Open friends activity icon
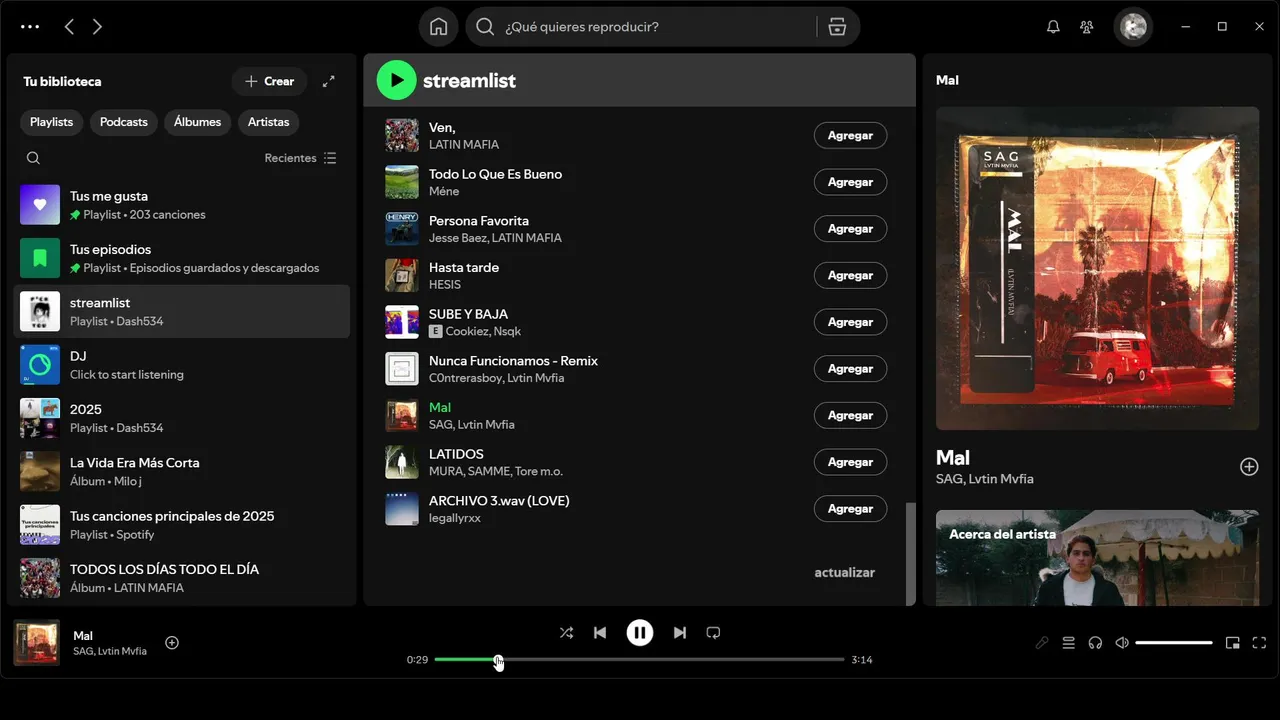Screen dimensions: 1280x720 point(1087,27)
